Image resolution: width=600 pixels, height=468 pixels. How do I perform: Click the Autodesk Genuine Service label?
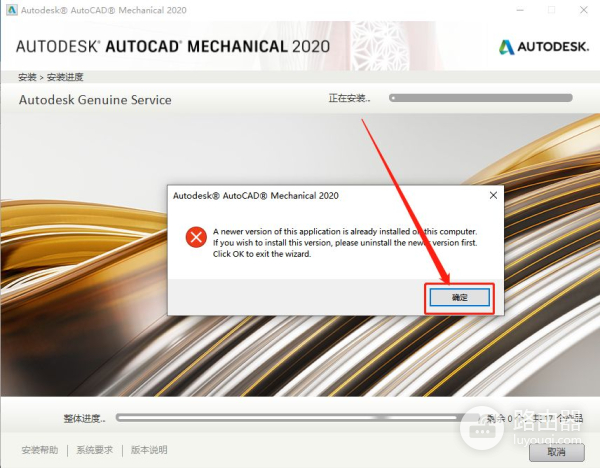[x=95, y=100]
